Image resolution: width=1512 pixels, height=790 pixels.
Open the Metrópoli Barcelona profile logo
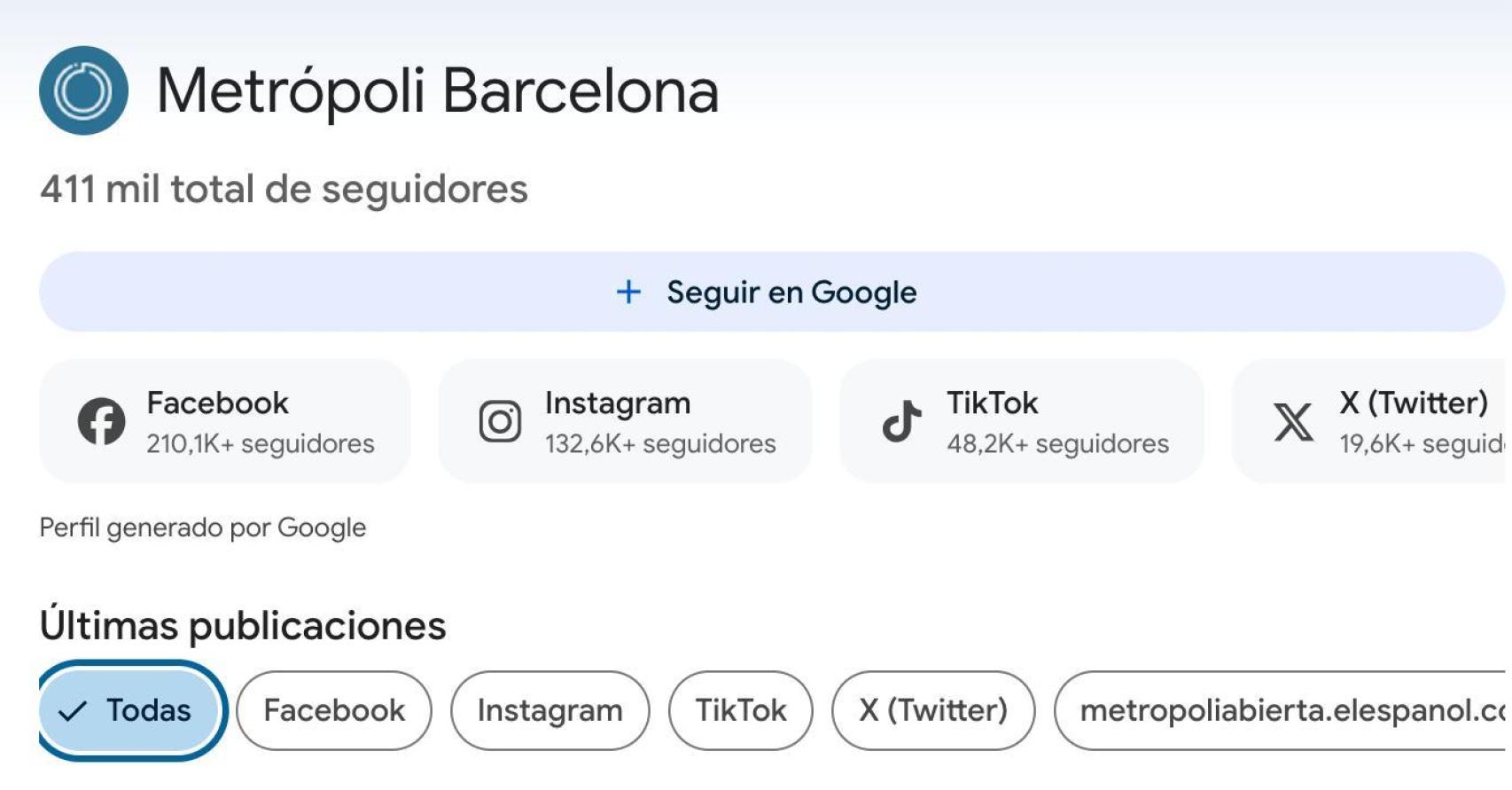[x=86, y=89]
